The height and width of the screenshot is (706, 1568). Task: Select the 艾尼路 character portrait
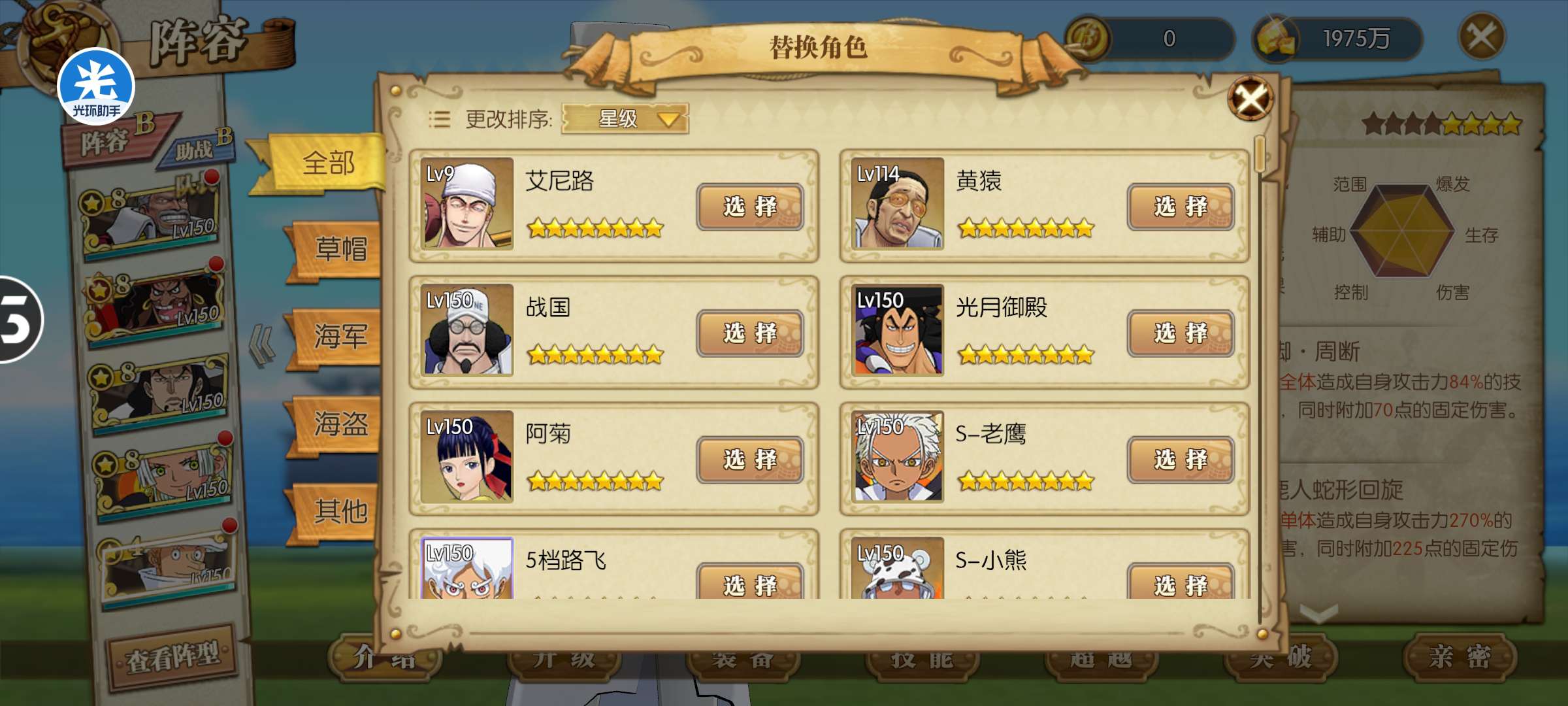(466, 203)
